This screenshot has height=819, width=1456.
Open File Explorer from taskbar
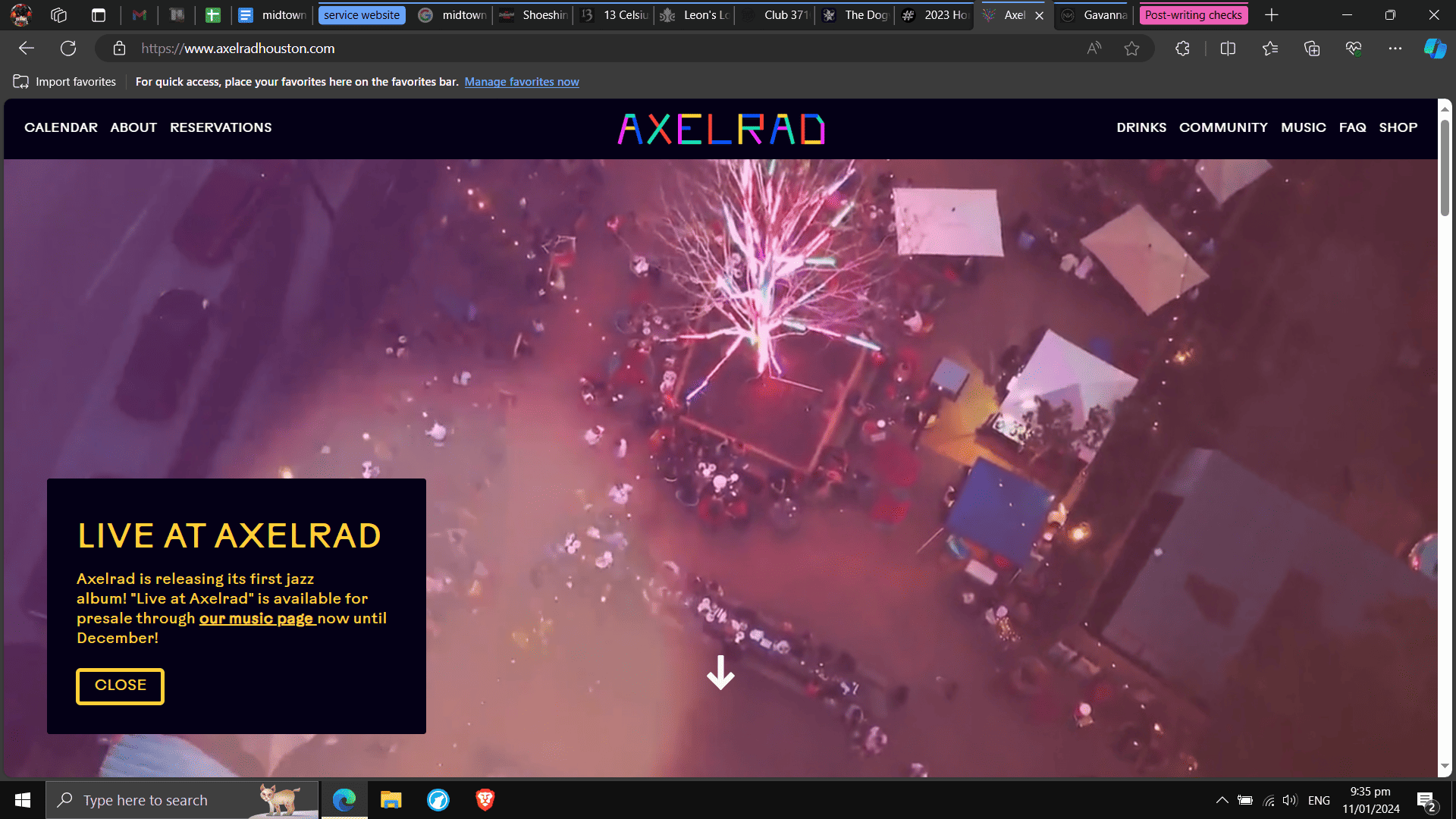(391, 800)
